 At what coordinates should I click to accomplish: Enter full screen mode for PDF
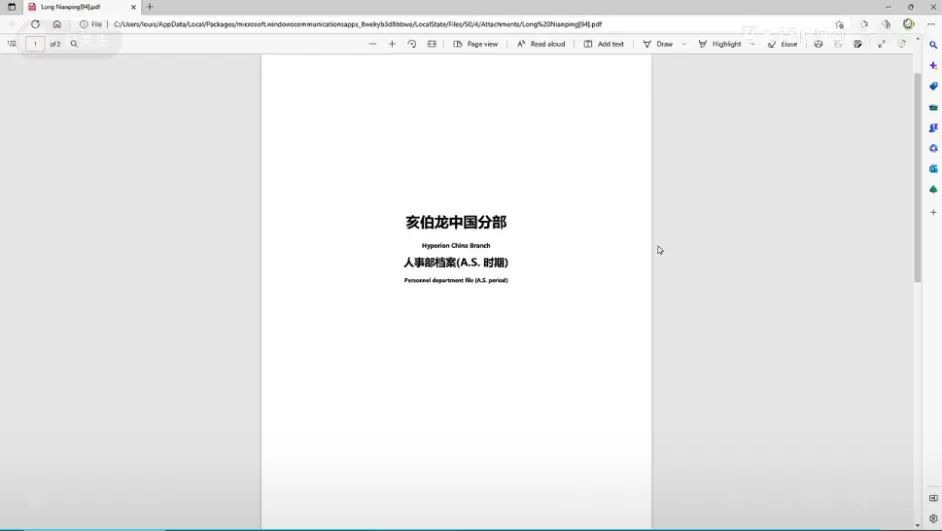click(881, 44)
